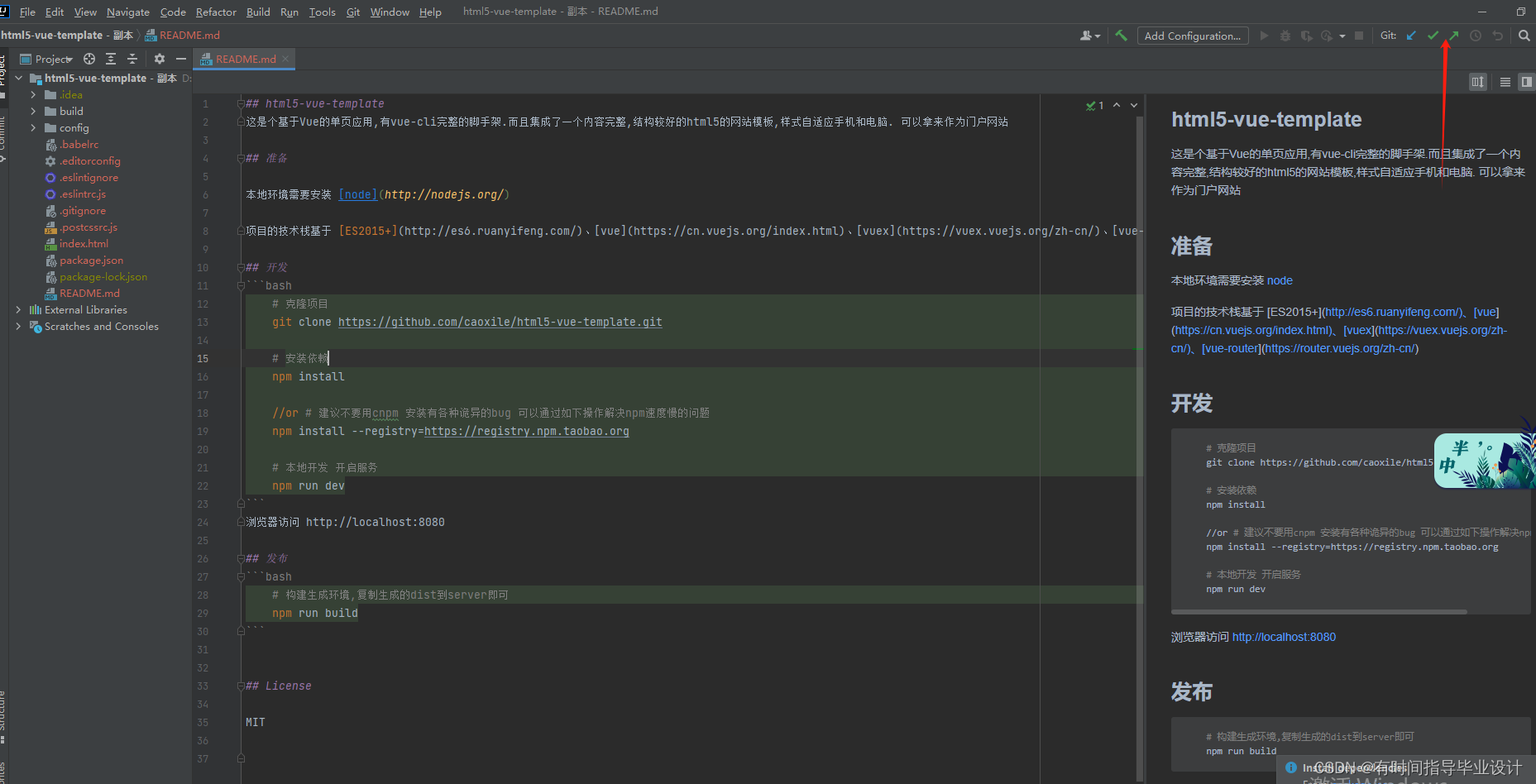1536x784 pixels.
Task: Click the Collapse All icon in Project panel
Action: click(132, 59)
